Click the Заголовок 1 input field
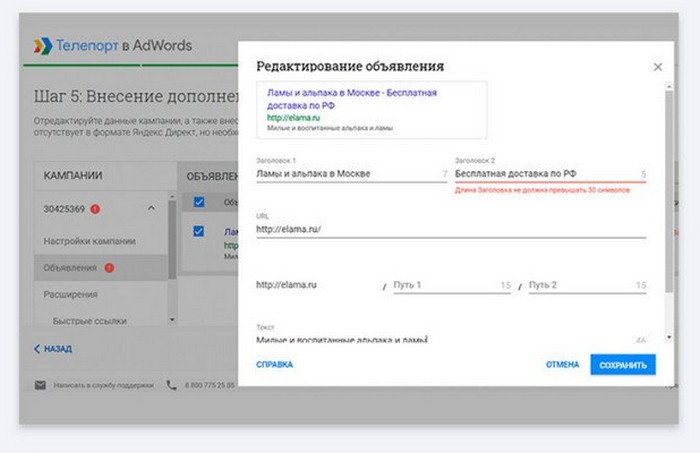 pos(351,174)
